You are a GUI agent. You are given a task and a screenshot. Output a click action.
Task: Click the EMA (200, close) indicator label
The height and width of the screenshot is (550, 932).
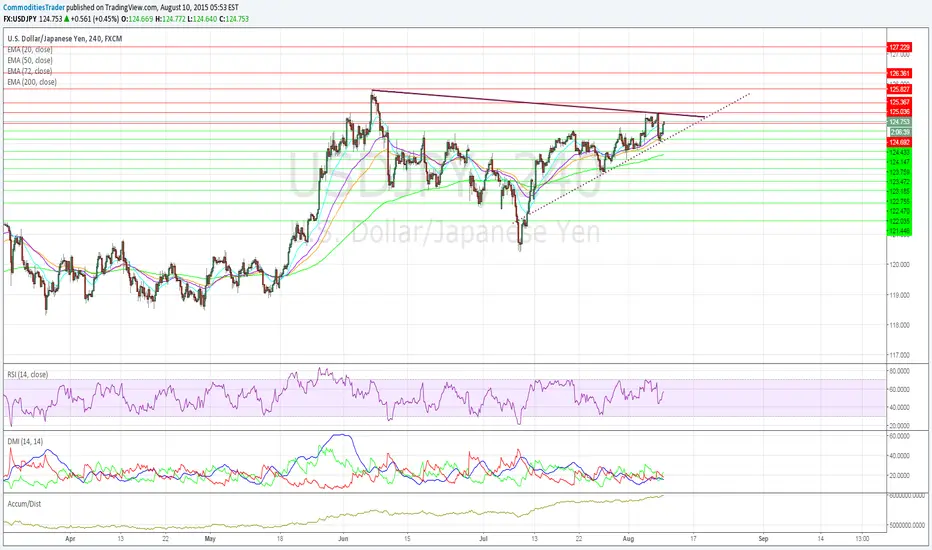coord(32,82)
